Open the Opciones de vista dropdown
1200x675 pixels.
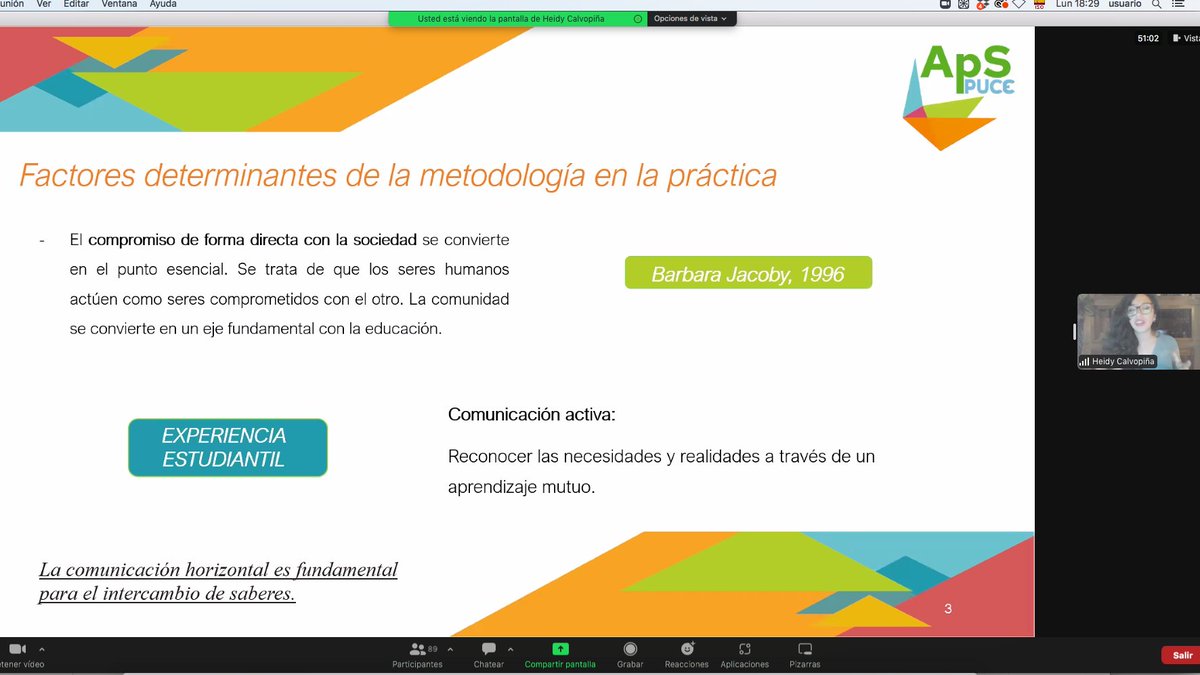(690, 18)
